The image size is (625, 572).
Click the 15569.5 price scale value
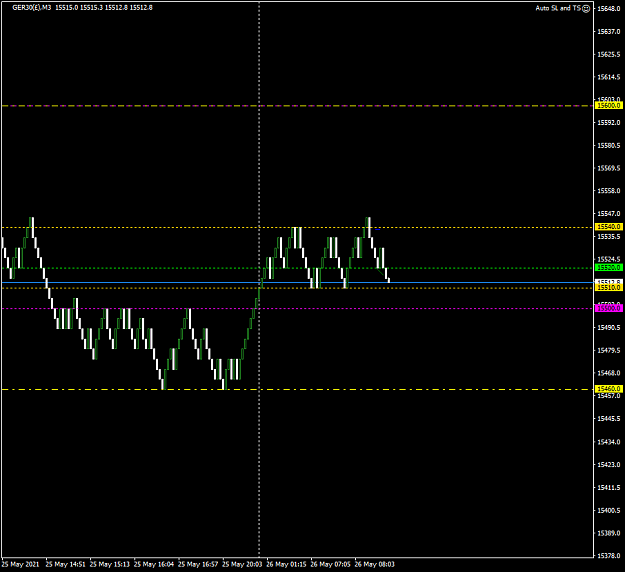click(609, 168)
